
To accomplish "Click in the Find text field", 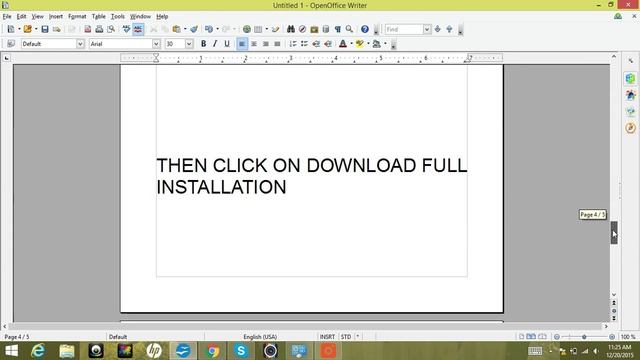I will [x=404, y=29].
